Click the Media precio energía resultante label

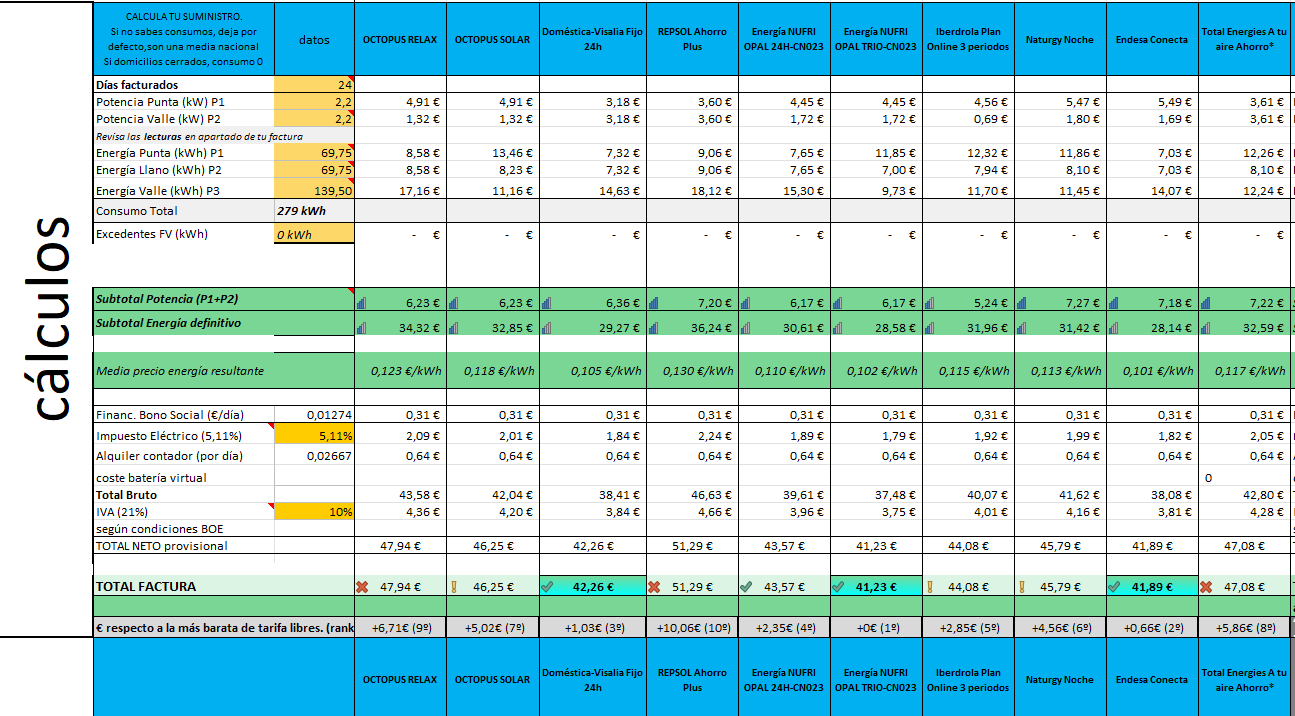point(181,370)
